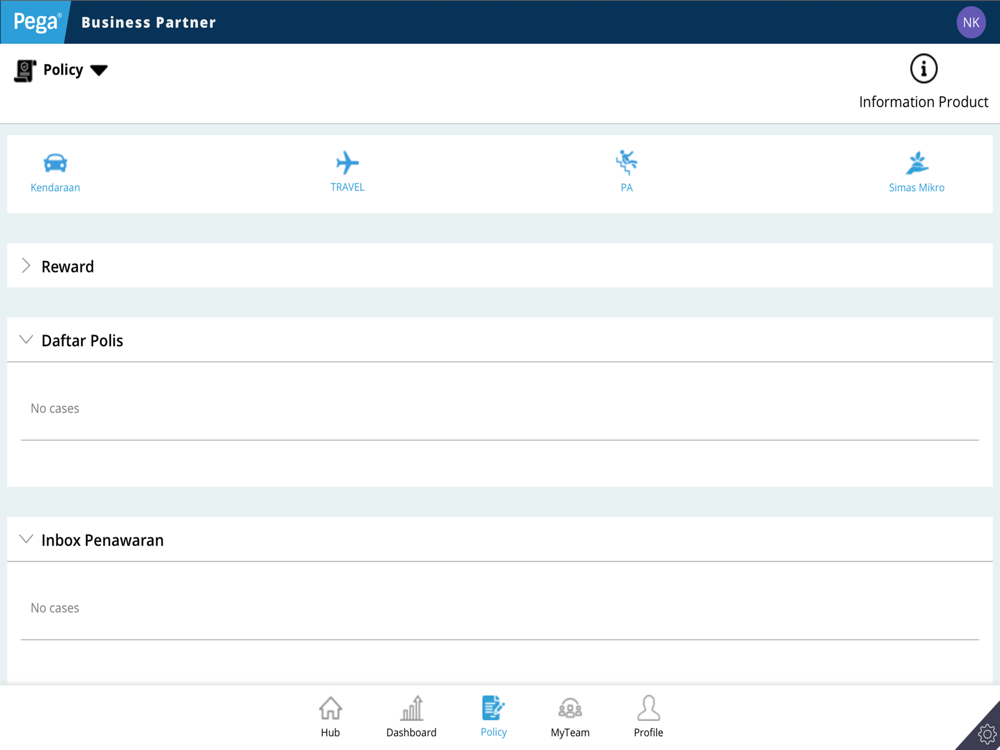Open the Profile person icon

click(x=649, y=708)
